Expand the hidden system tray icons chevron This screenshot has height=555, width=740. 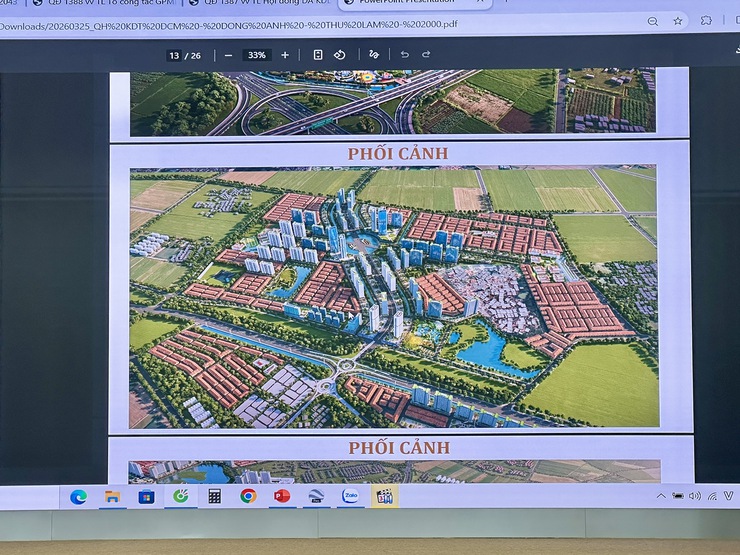[x=661, y=496]
